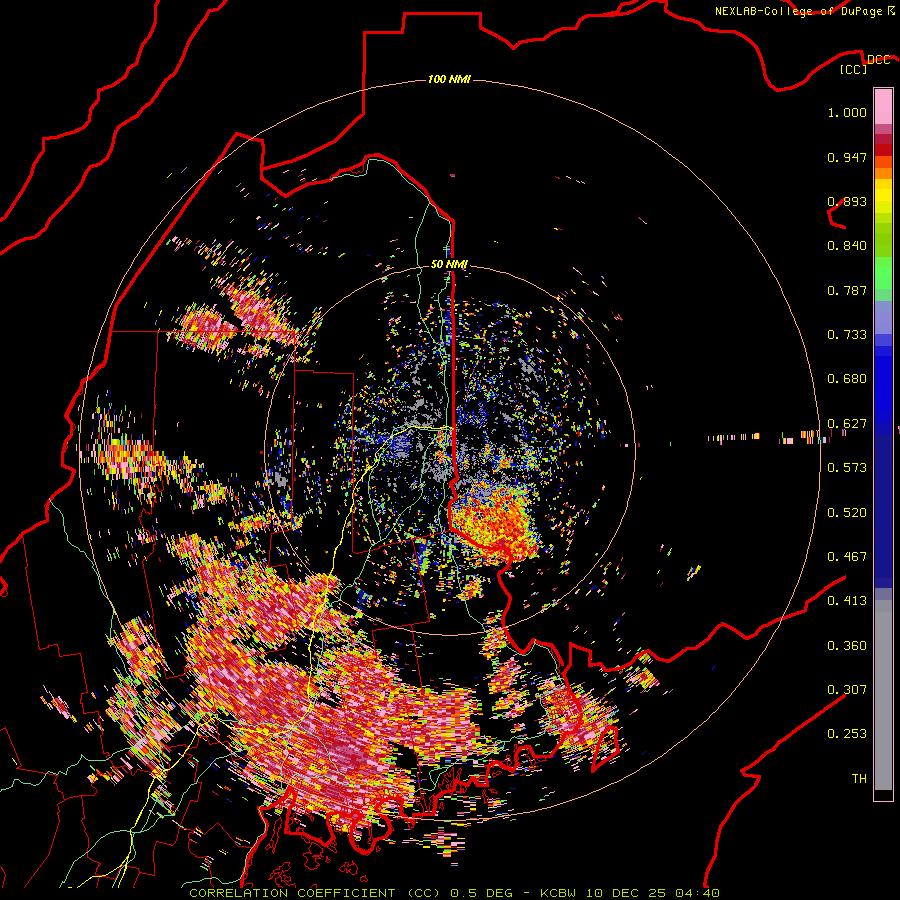Image resolution: width=900 pixels, height=900 pixels.
Task: Click the 0.467 scale value
Action: tap(847, 557)
